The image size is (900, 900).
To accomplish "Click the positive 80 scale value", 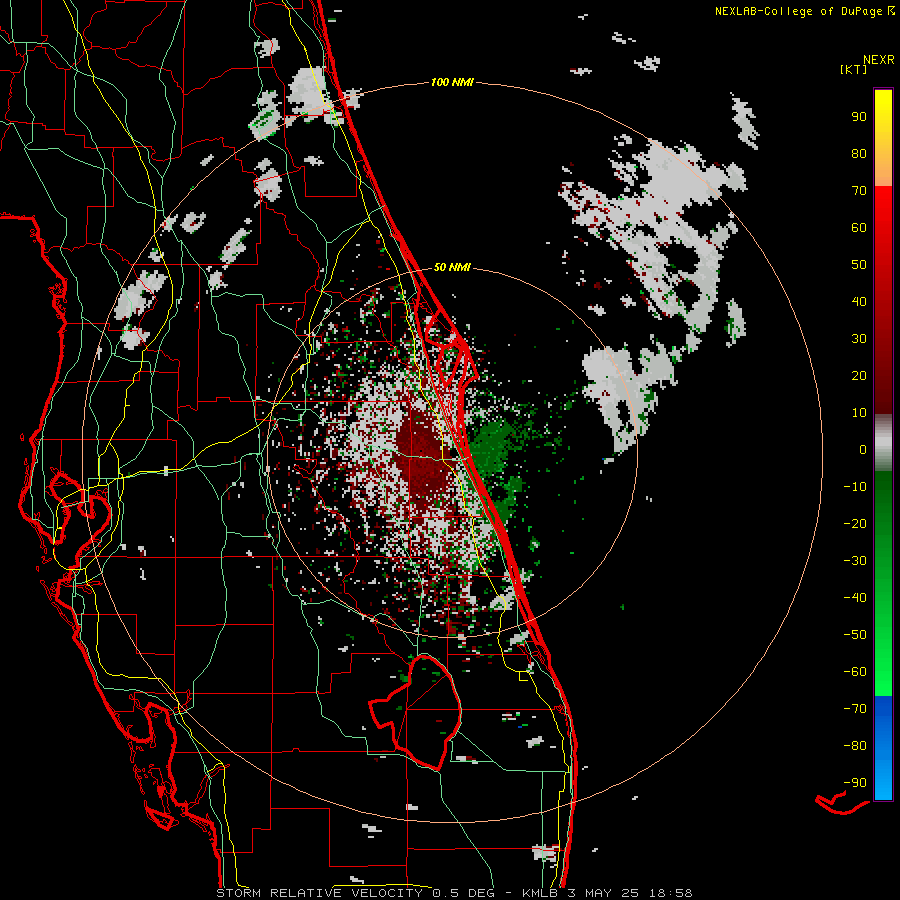I will 859,154.
